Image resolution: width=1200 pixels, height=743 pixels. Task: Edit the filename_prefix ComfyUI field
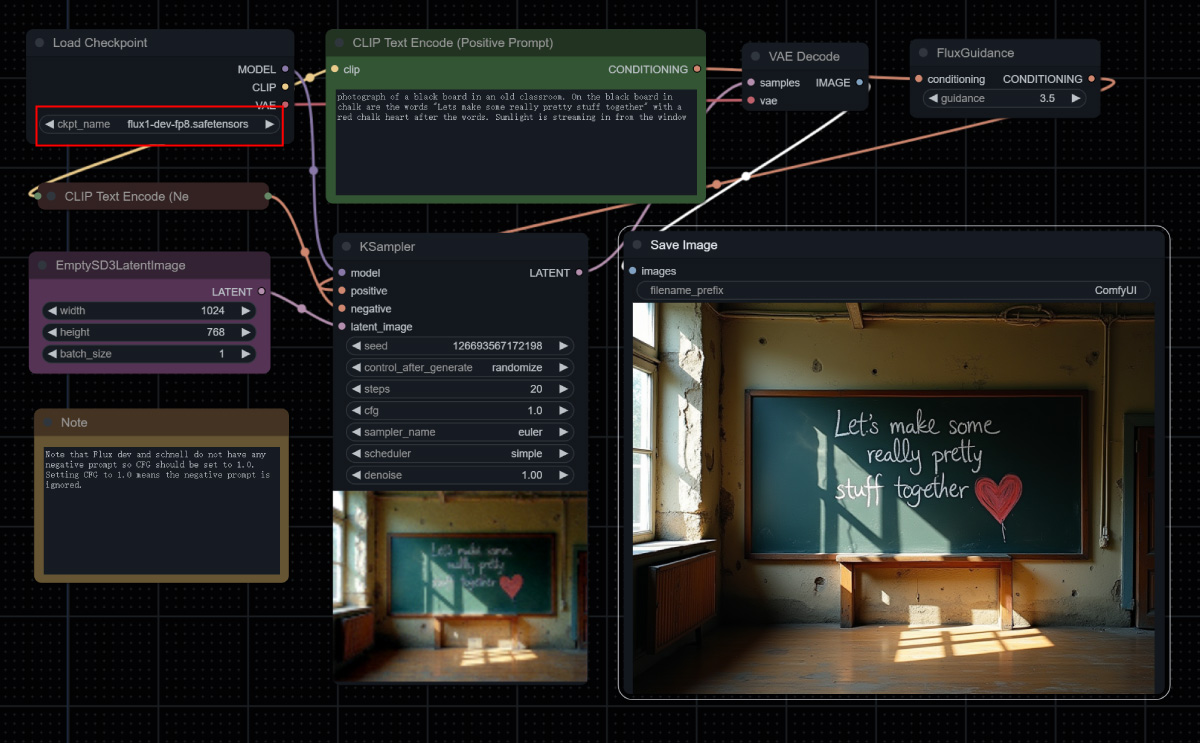pos(892,290)
